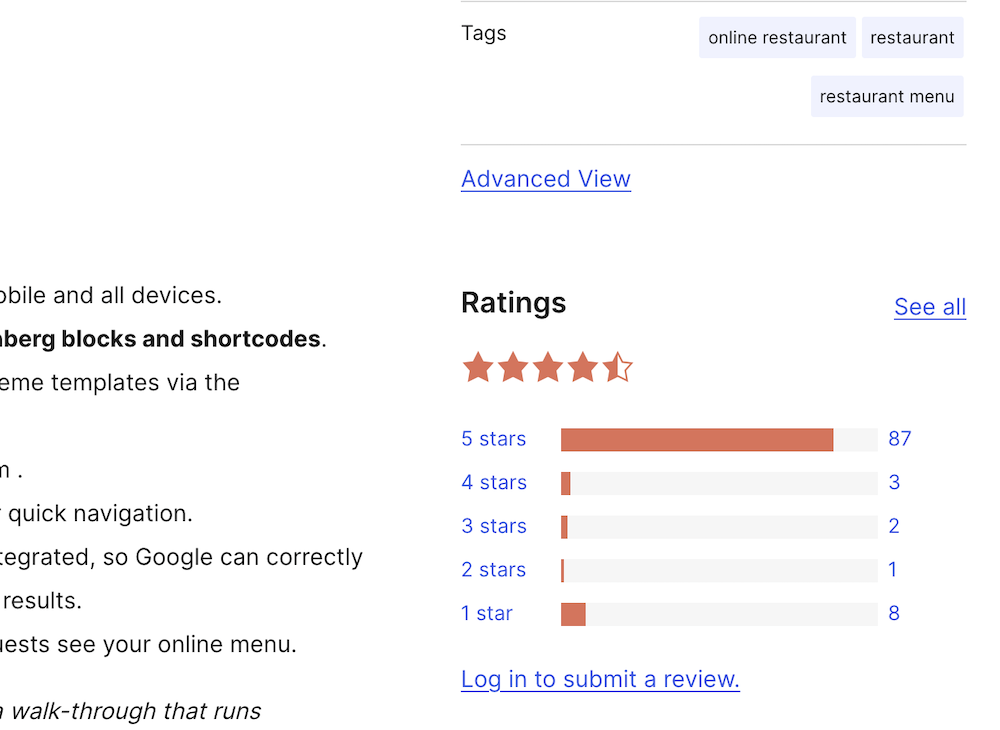This screenshot has height=730, width=1000.
Task: Open the "online restaurant" tag
Action: 777,38
